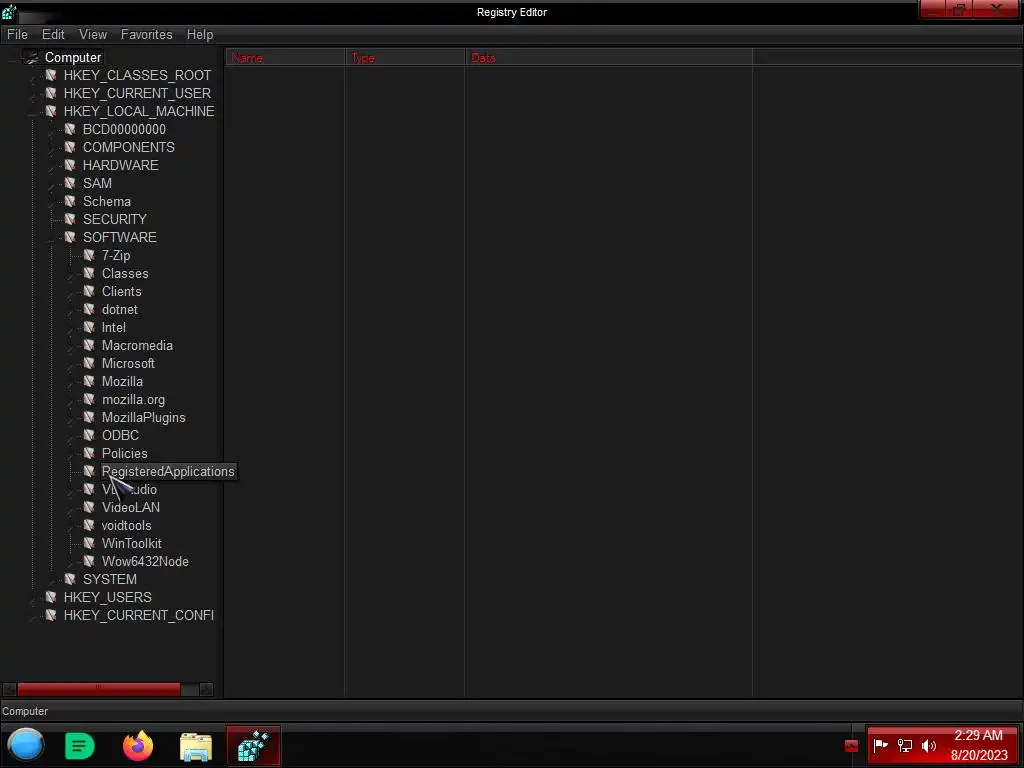This screenshot has width=1024, height=768.
Task: Select the HARDWARE key label
Action: [120, 165]
